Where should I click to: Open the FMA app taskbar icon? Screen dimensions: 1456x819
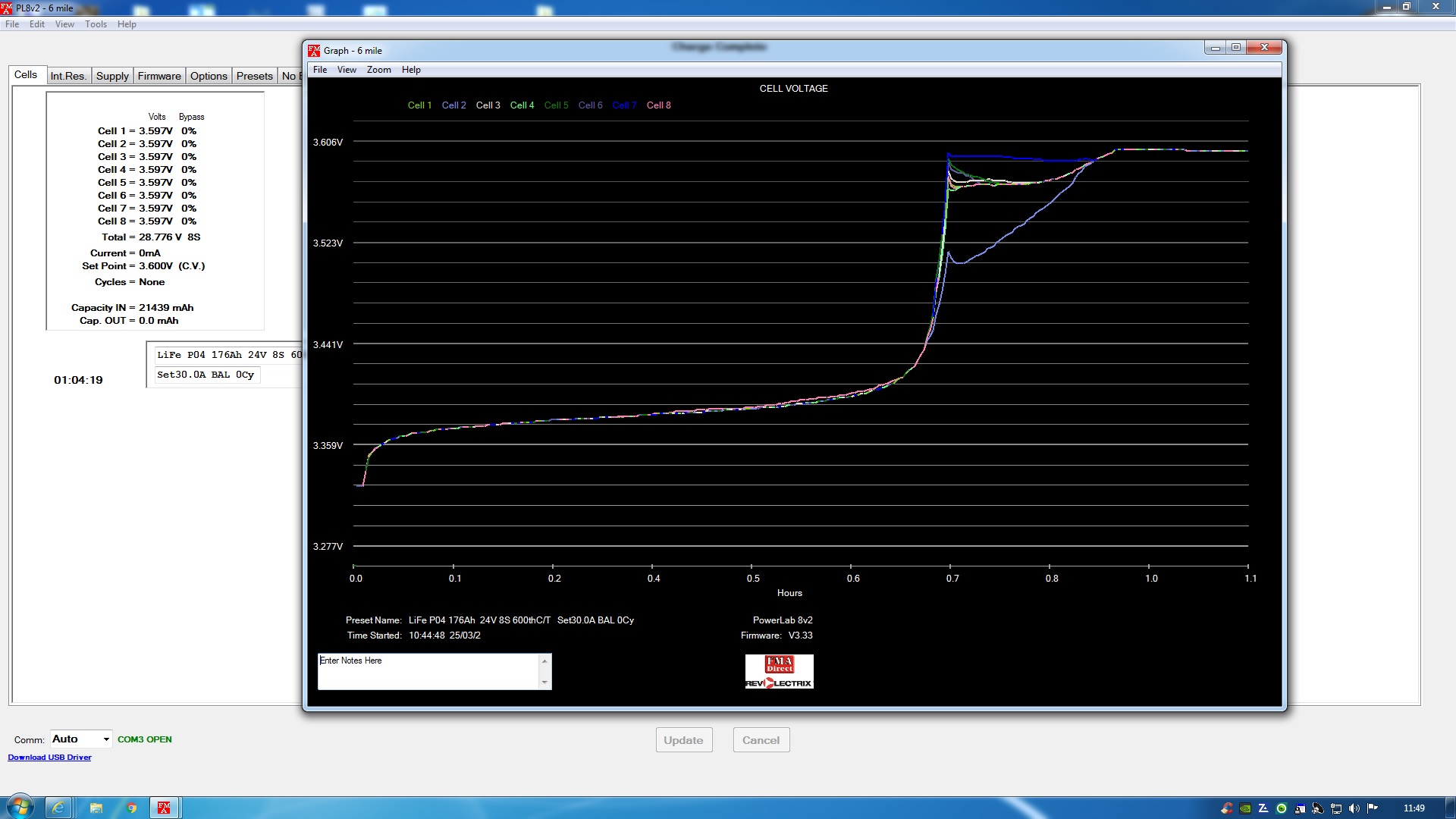click(x=164, y=808)
